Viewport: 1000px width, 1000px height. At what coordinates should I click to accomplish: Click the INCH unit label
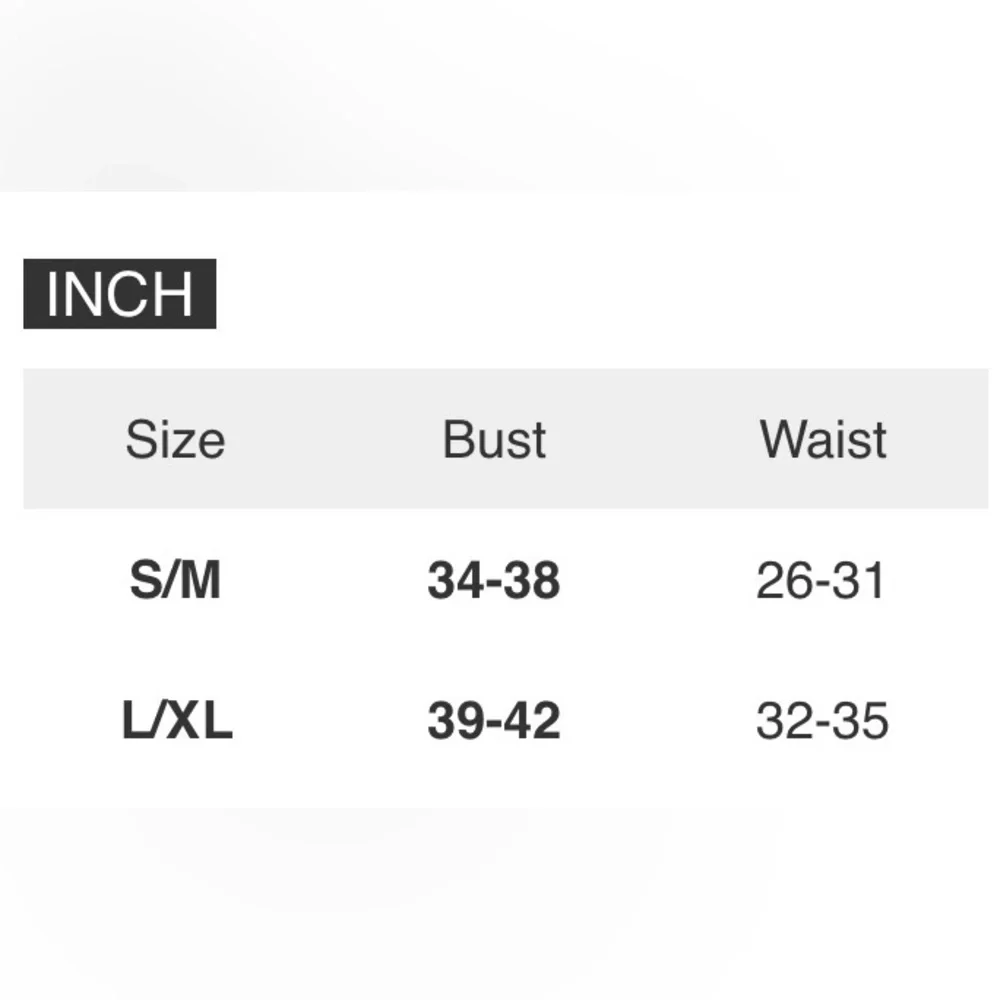119,294
